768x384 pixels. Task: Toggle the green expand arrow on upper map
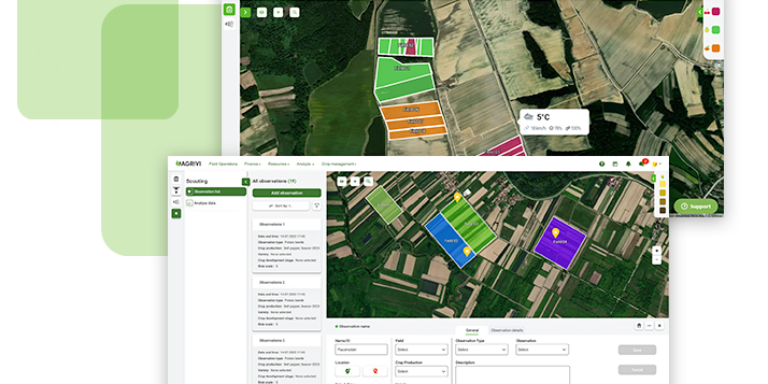(x=245, y=12)
